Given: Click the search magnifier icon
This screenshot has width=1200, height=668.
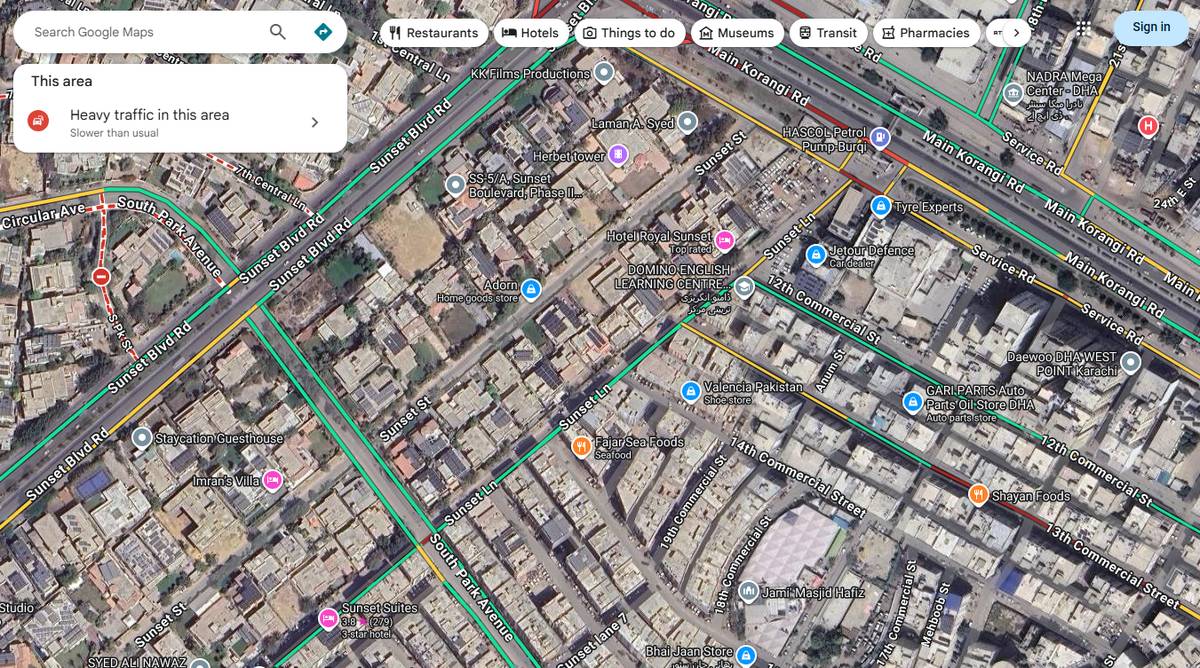Looking at the screenshot, I should pos(277,31).
